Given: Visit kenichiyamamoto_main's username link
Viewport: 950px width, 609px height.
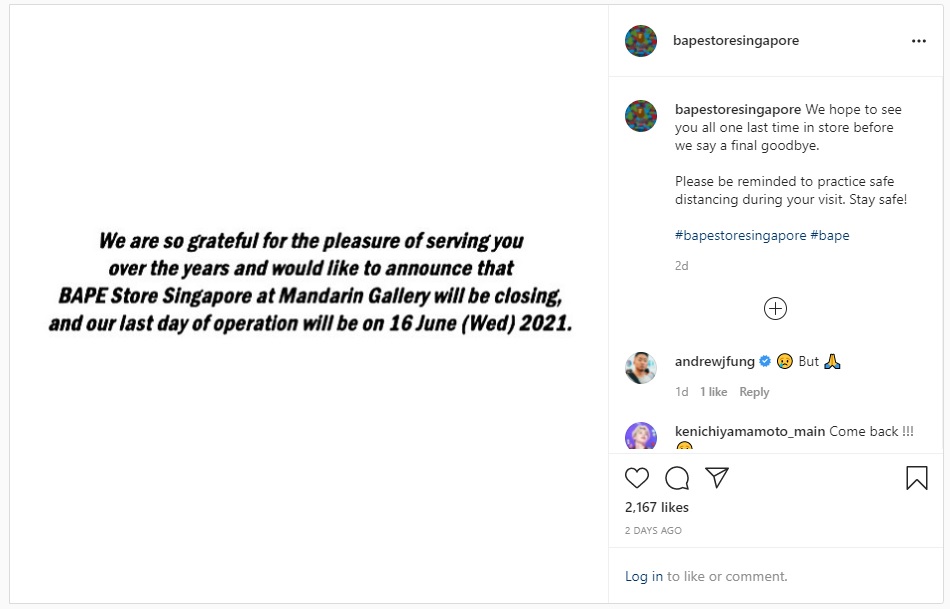Looking at the screenshot, I should coord(750,431).
